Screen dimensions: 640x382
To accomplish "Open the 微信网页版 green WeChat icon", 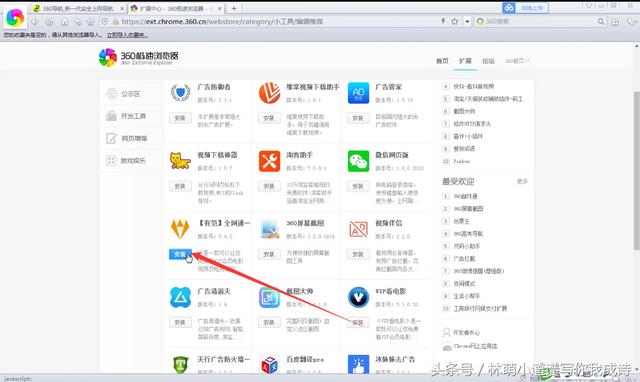I will click(x=358, y=161).
